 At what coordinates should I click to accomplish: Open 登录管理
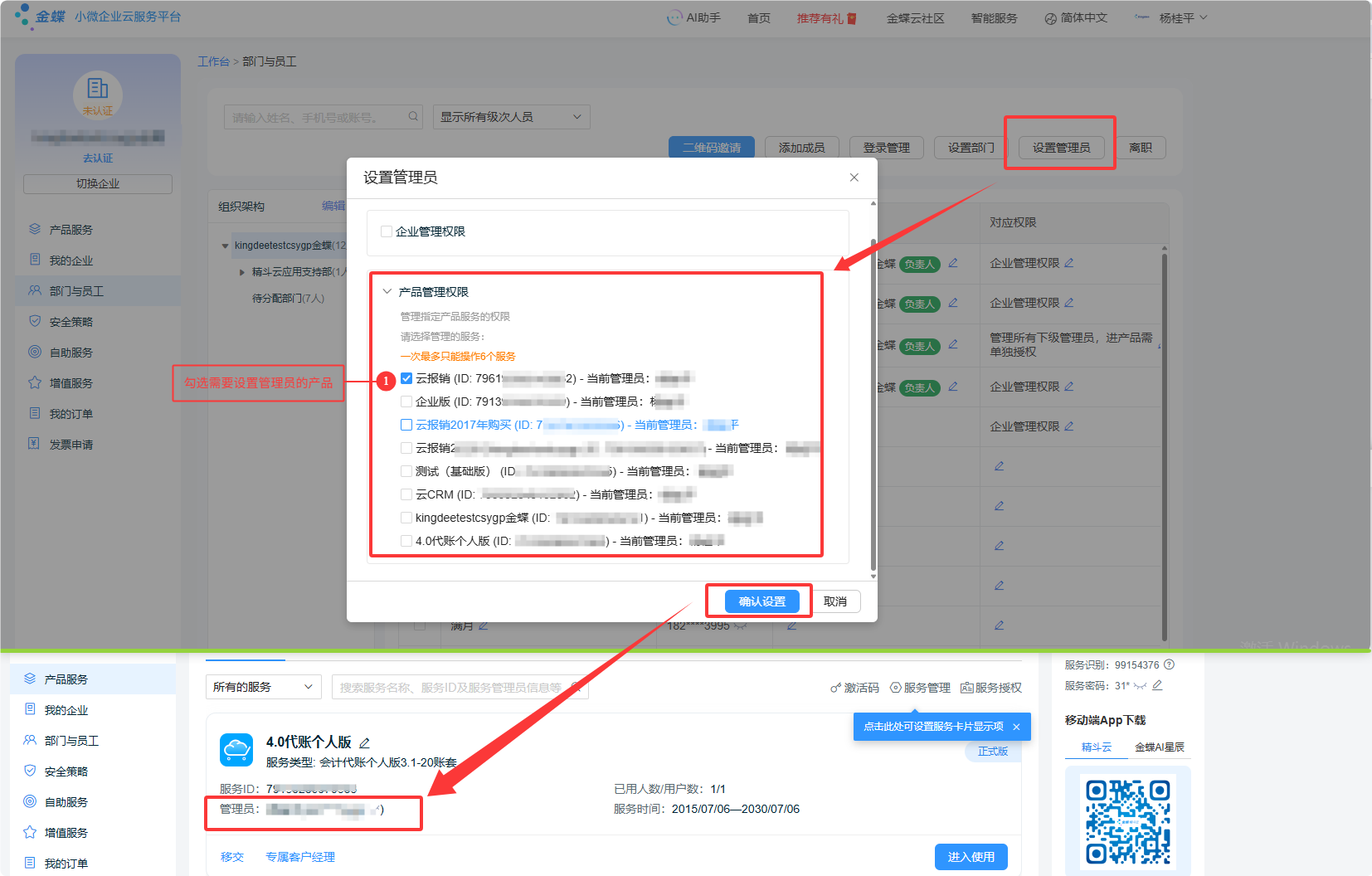(886, 148)
